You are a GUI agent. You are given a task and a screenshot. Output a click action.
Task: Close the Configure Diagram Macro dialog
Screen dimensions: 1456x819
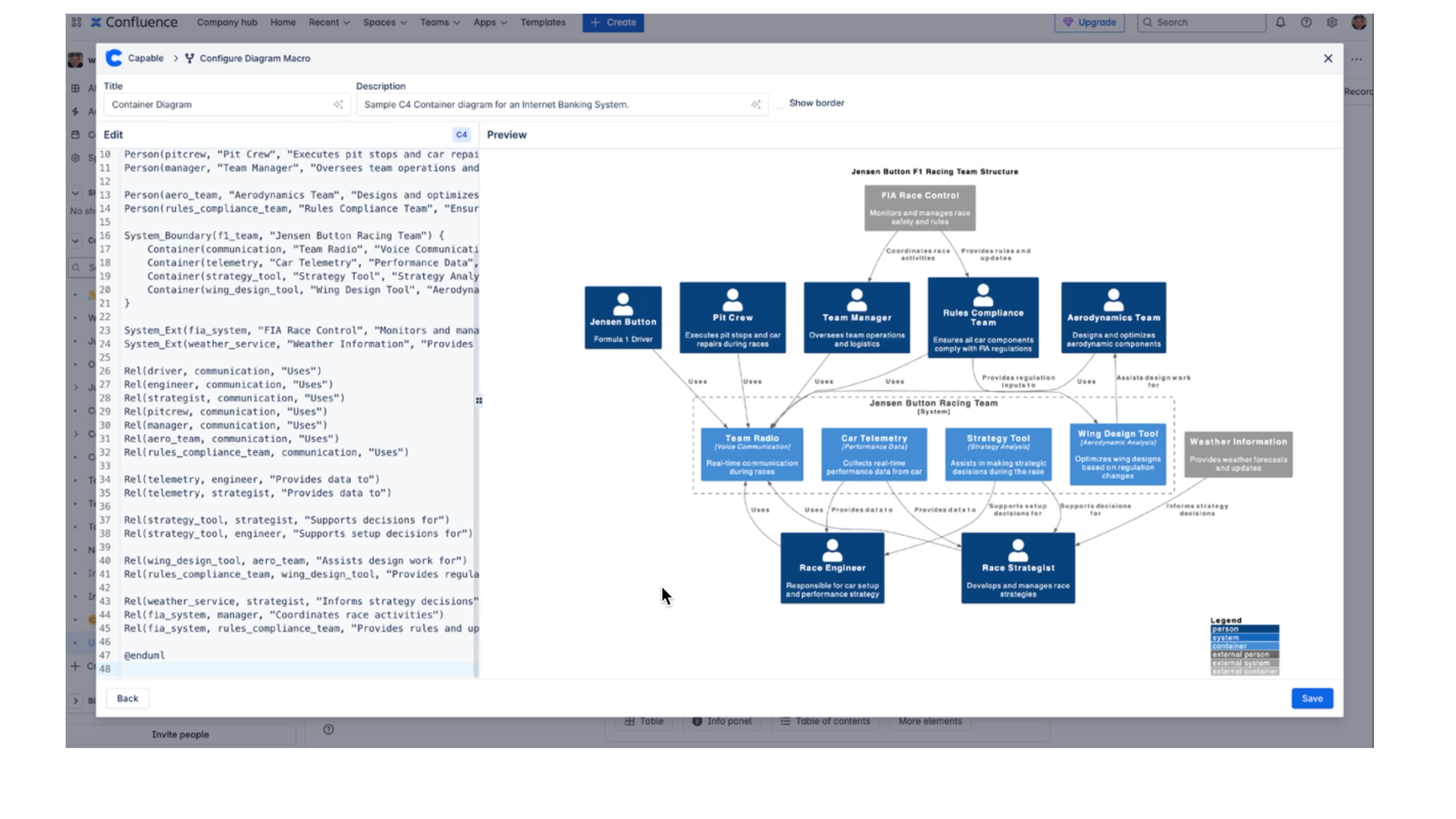[x=1328, y=58]
